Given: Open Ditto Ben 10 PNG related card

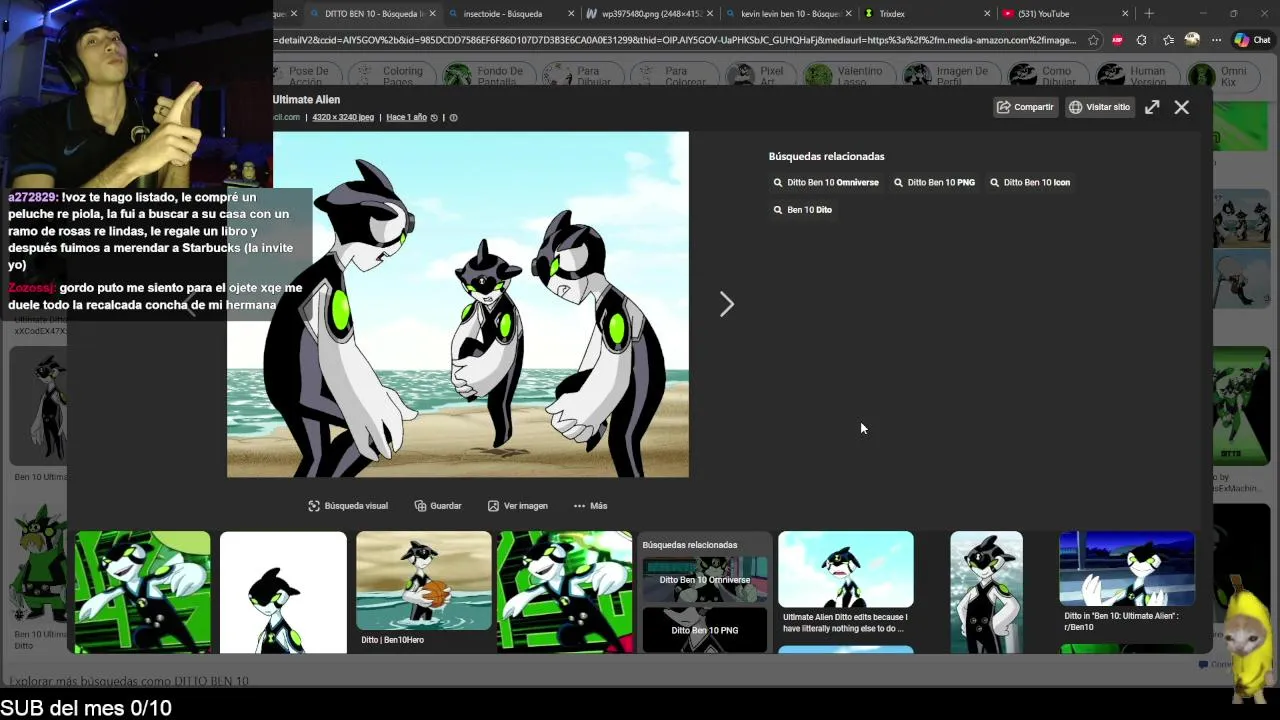Looking at the screenshot, I should coord(705,630).
